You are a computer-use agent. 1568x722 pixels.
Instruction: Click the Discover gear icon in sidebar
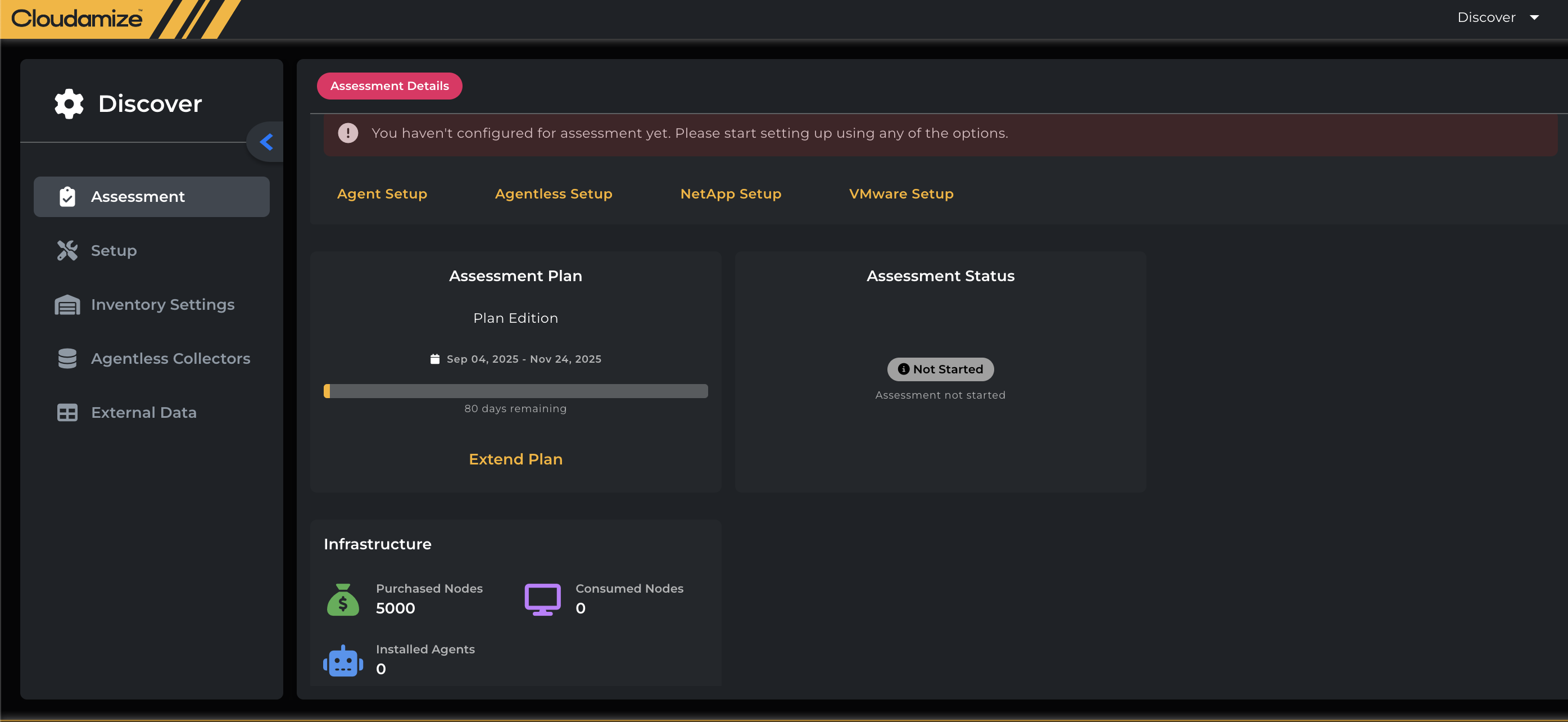69,103
